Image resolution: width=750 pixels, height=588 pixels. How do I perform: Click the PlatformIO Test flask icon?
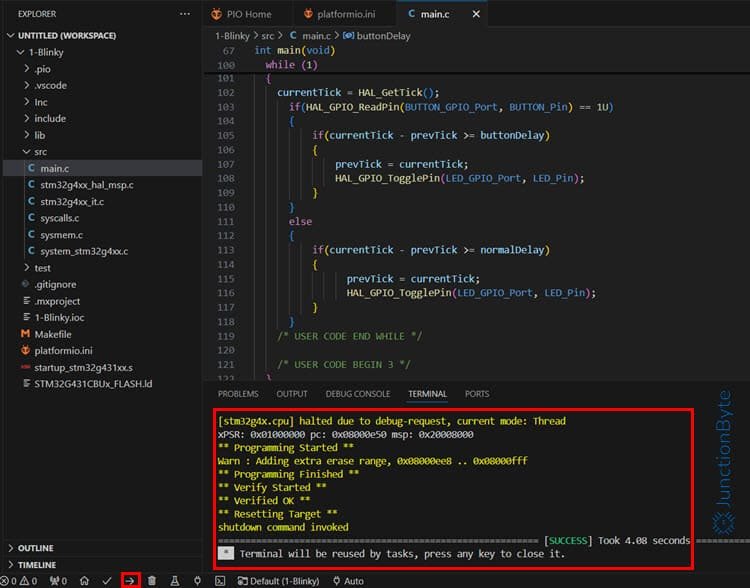175,581
